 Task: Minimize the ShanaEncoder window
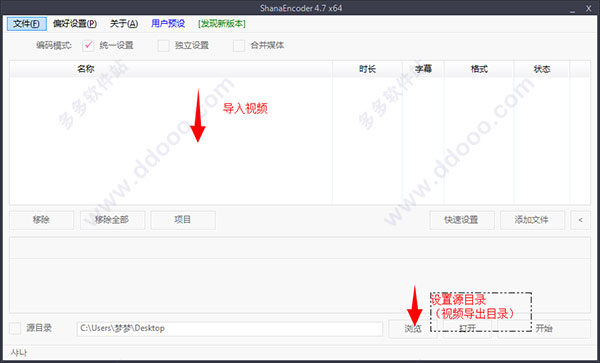point(572,9)
